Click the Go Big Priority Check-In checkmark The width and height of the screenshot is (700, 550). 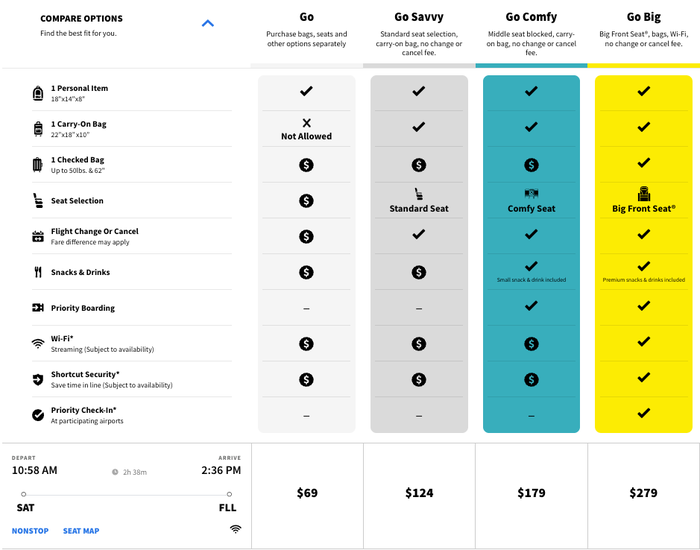[x=644, y=413]
